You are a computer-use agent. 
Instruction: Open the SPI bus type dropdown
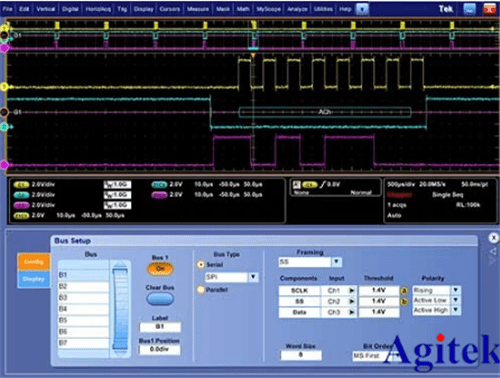(253, 277)
